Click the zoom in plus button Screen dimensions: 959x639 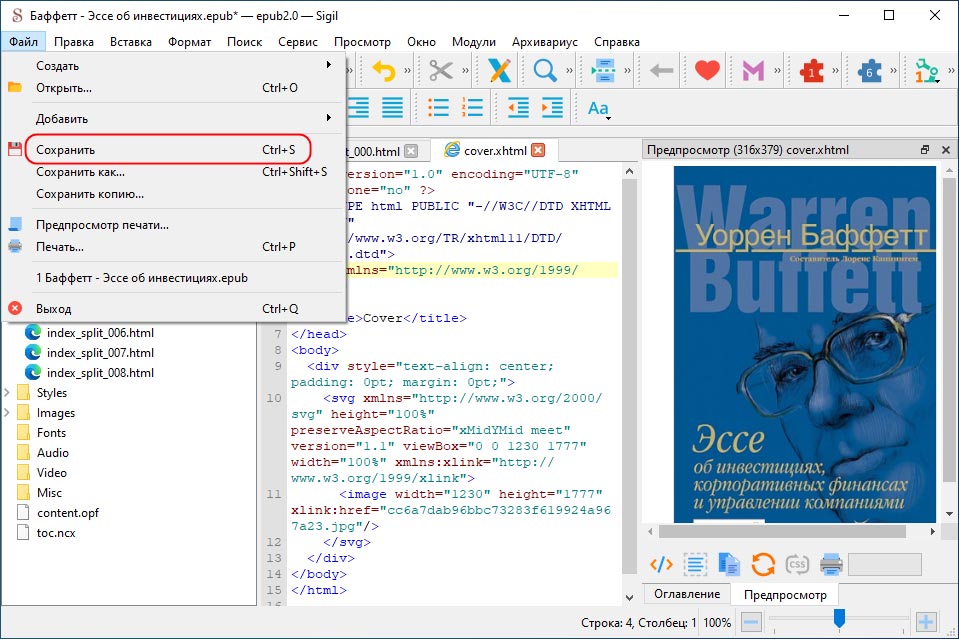coord(926,622)
